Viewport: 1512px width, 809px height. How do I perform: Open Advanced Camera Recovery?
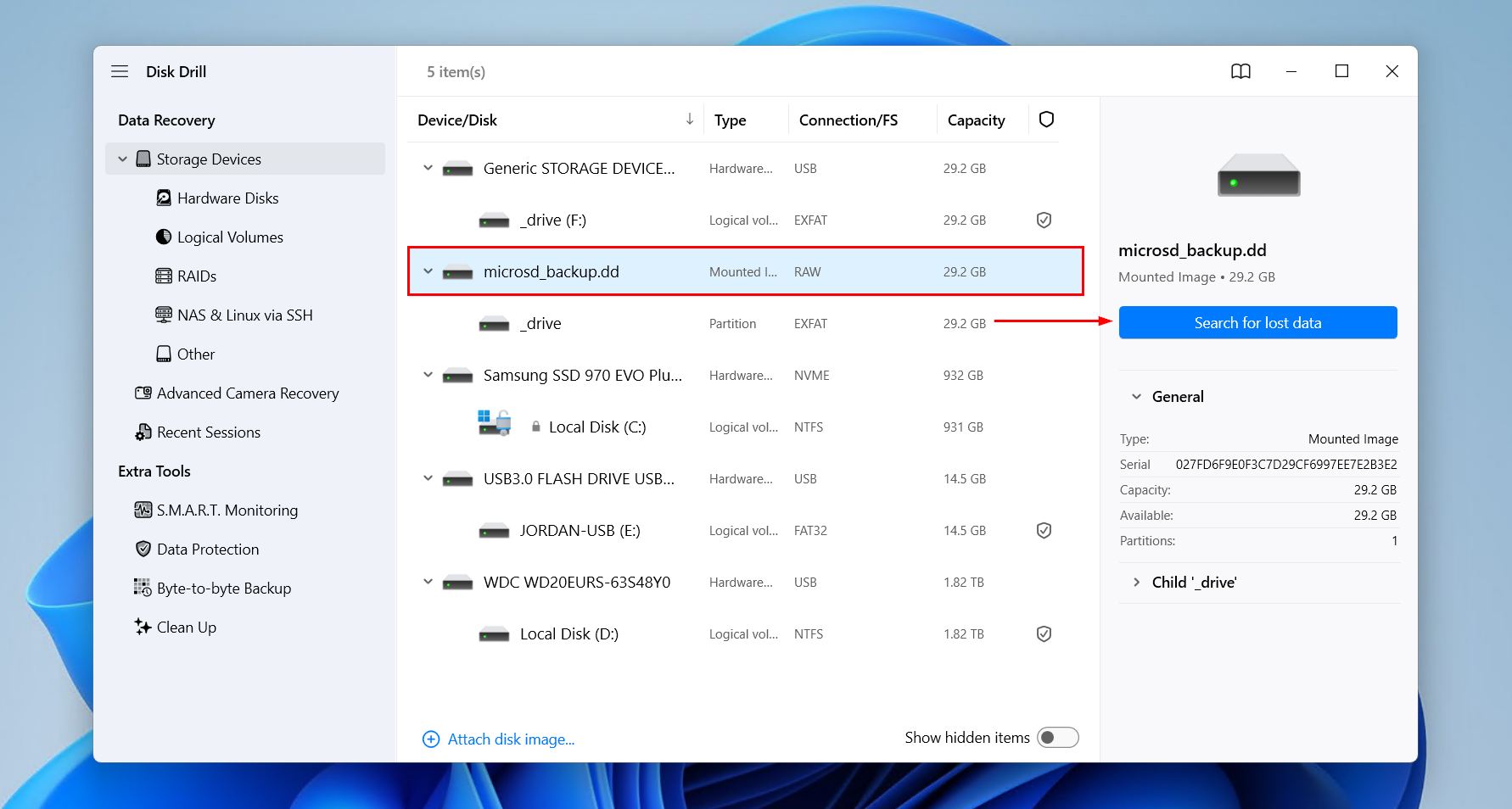pos(248,393)
